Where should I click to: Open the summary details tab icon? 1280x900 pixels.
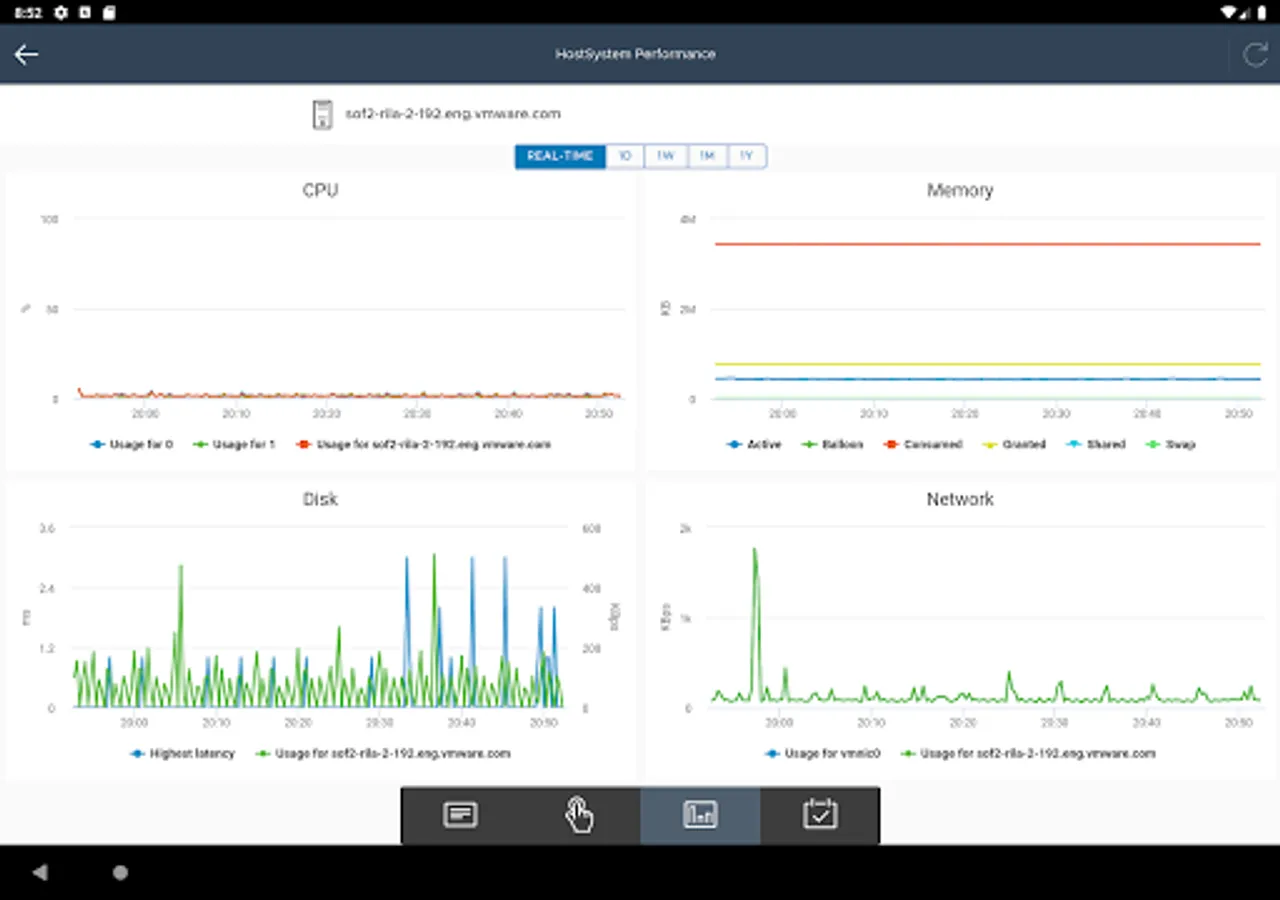460,815
